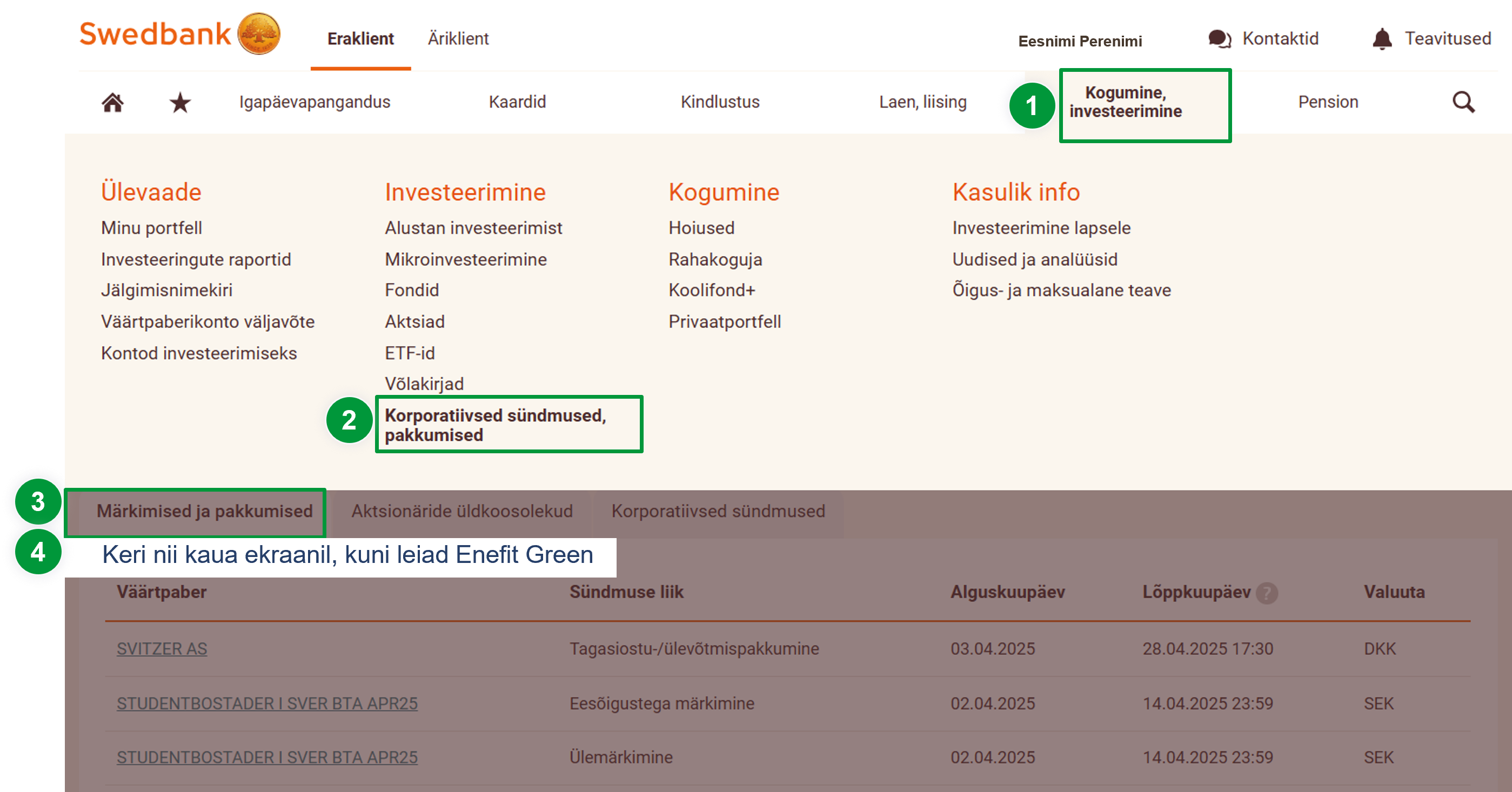Open the ETF-id link
This screenshot has height=792, width=1512.
coord(410,353)
